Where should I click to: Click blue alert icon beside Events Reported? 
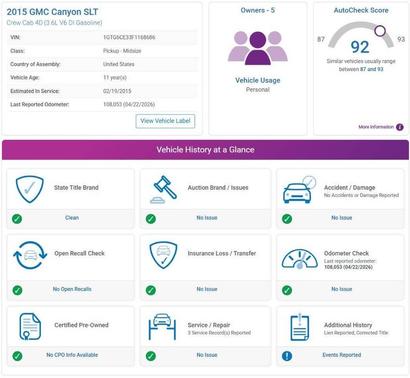click(x=287, y=356)
